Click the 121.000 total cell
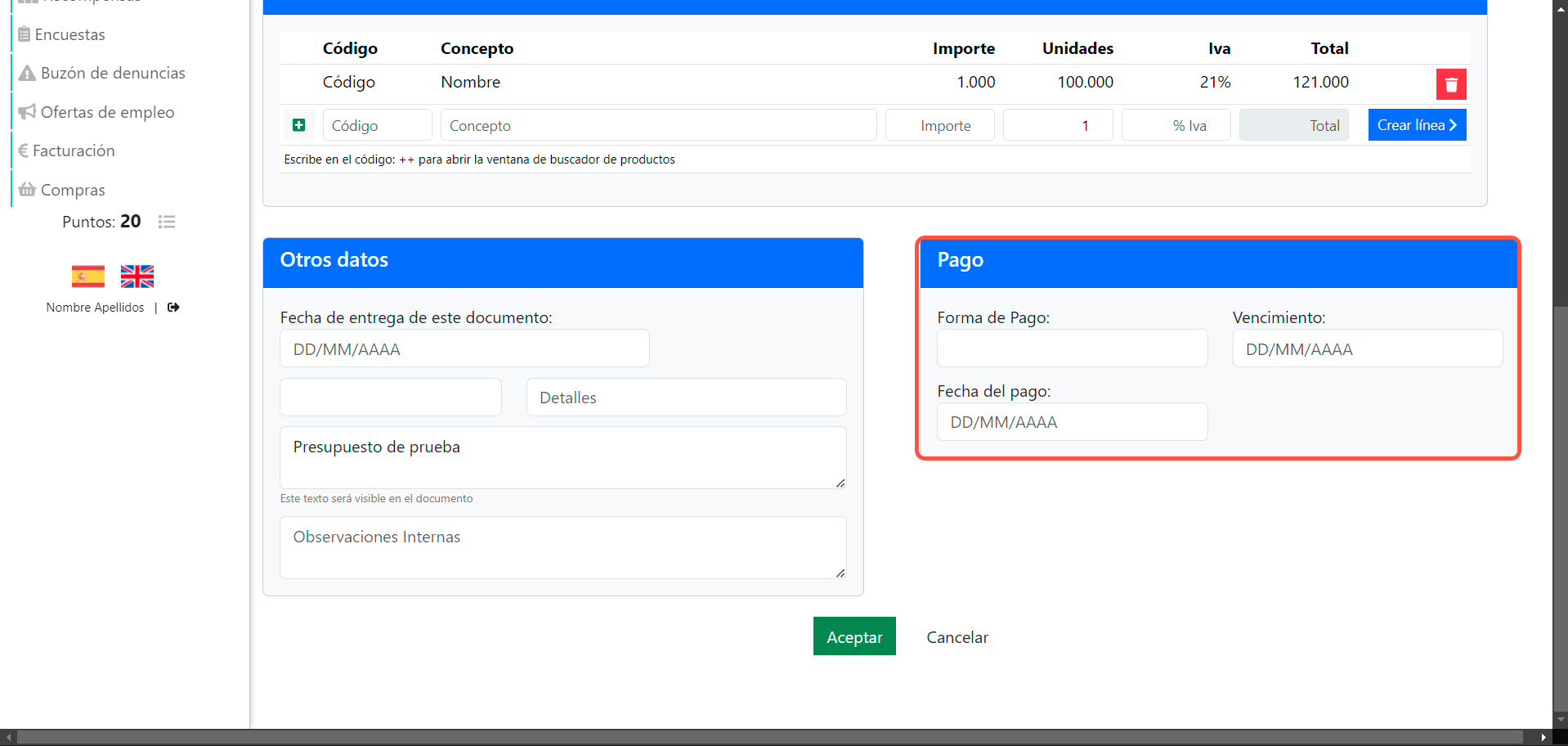Viewport: 1568px width, 746px height. pyautogui.click(x=1320, y=82)
